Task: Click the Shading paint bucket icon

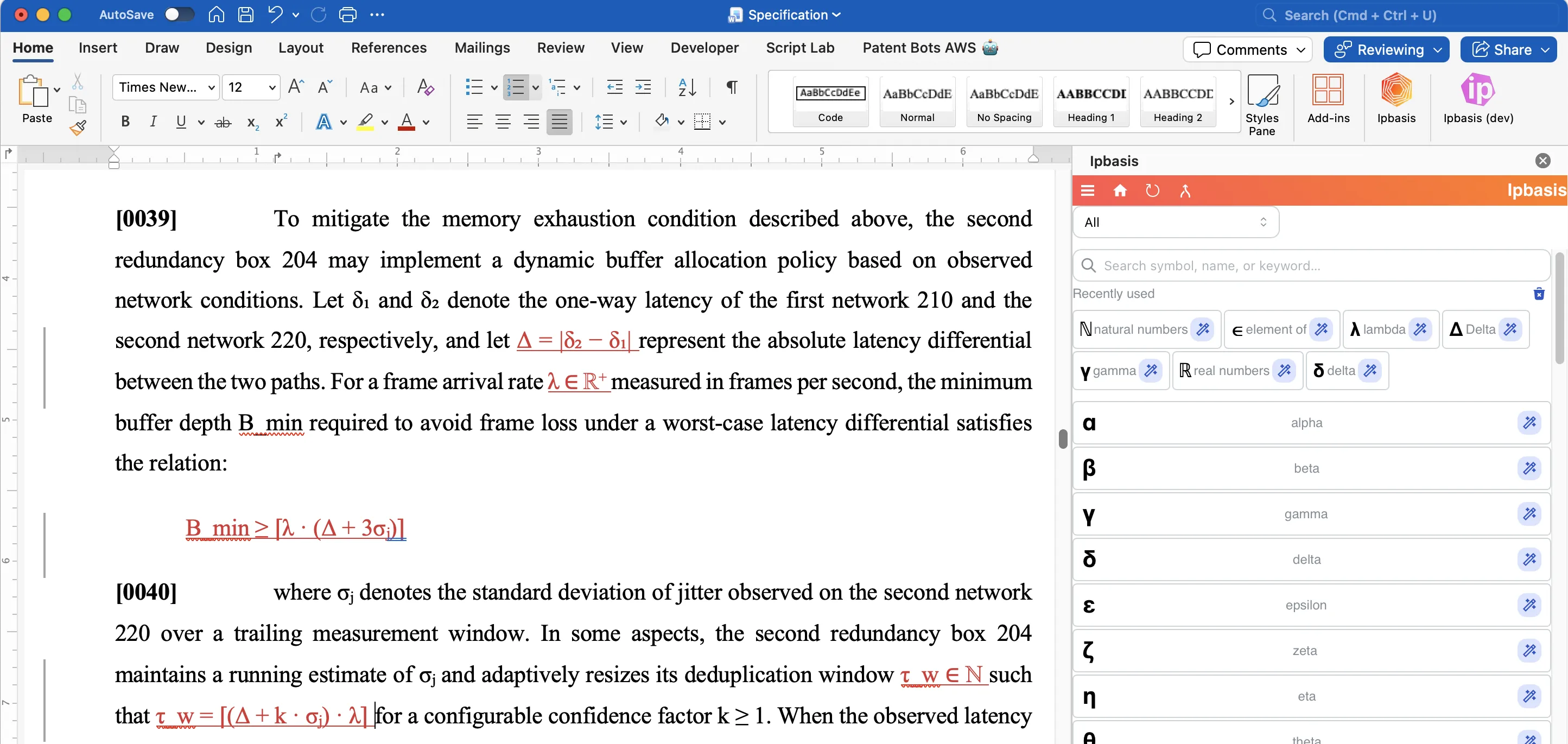Action: point(662,121)
